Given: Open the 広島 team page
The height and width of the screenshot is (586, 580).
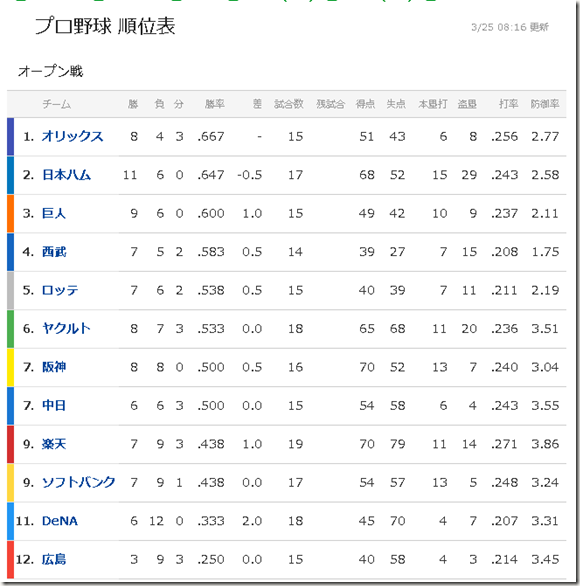Looking at the screenshot, I should (54, 559).
